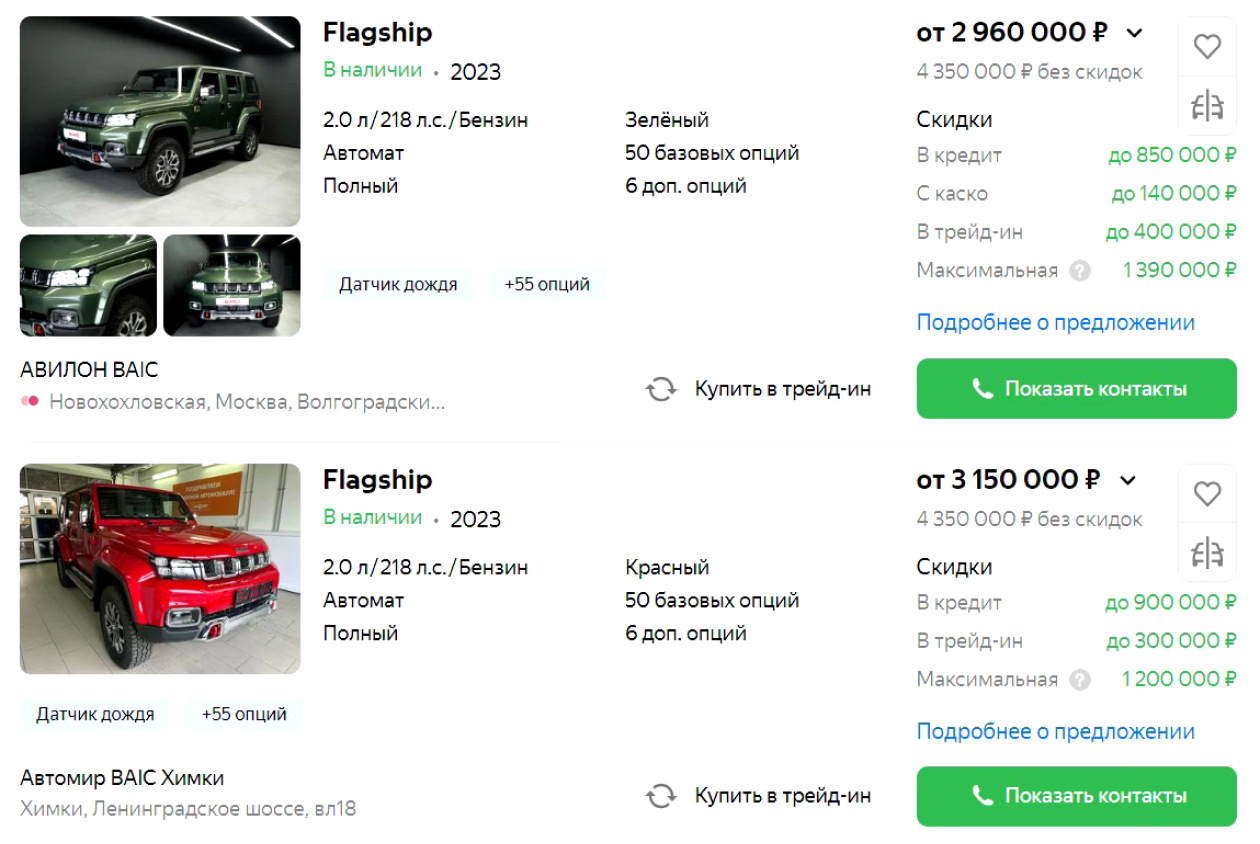Click help icon next to first Максимальная
Screen dimensions: 1260x844
[x=1079, y=271]
